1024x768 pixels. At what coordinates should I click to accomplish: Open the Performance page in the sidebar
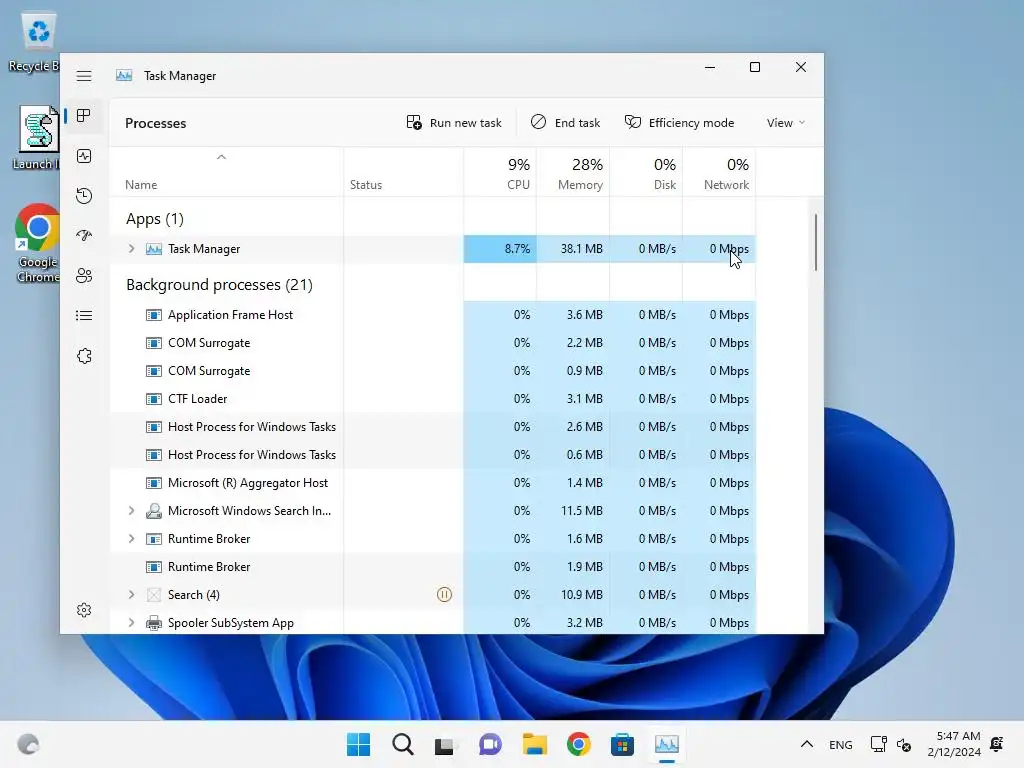[84, 156]
